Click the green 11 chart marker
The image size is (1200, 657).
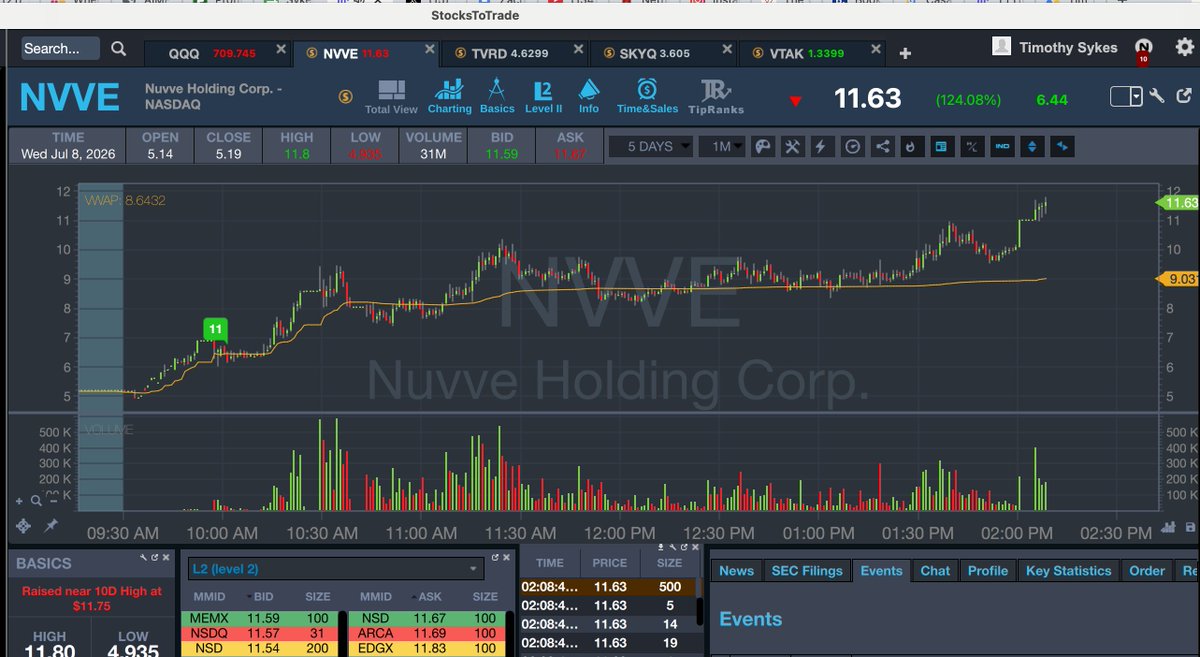(x=214, y=328)
